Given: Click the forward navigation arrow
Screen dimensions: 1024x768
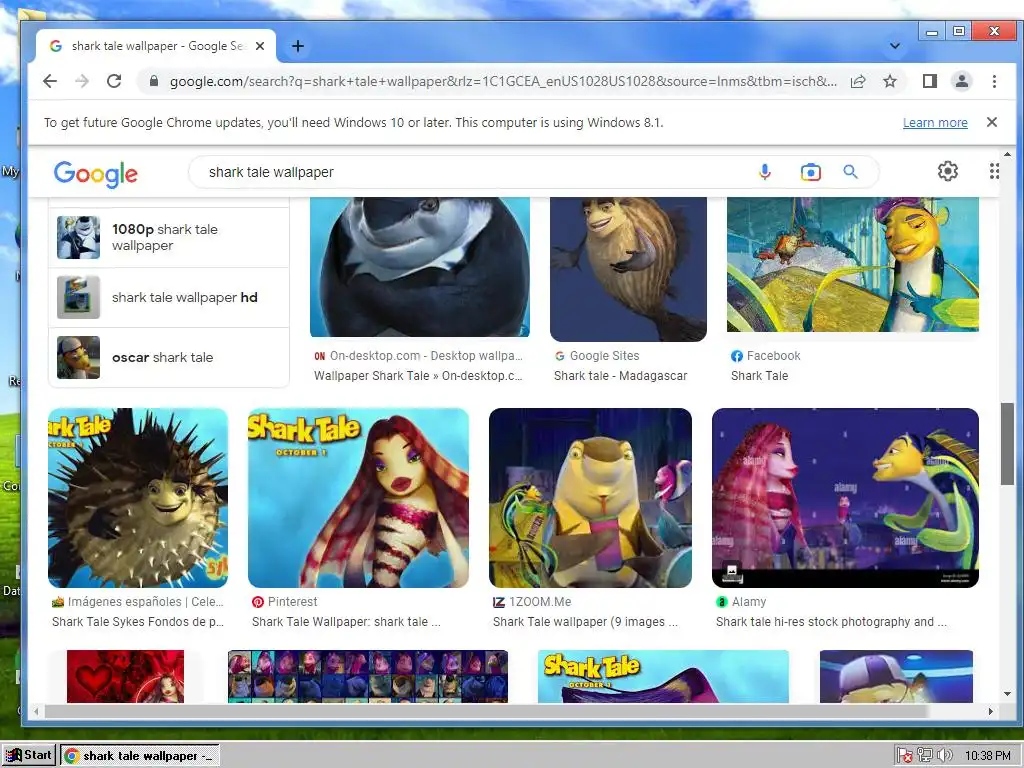Looking at the screenshot, I should coord(82,81).
